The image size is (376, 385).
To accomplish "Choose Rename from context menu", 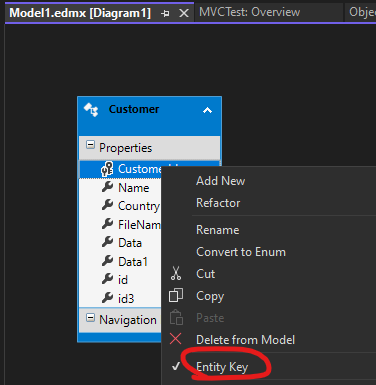I will [218, 230].
